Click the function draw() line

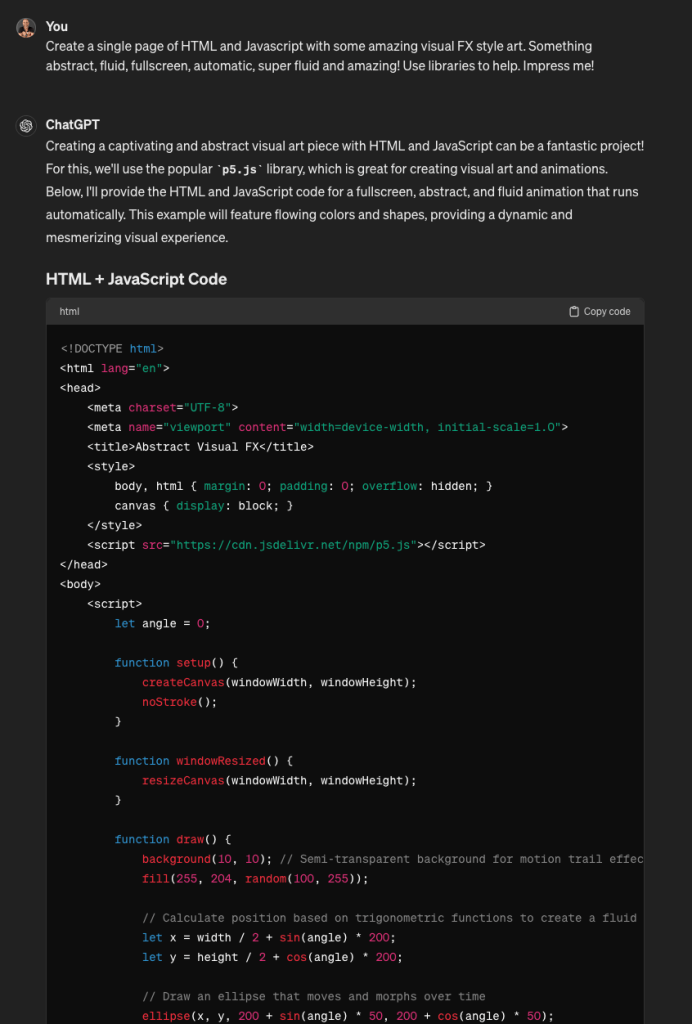tap(172, 840)
